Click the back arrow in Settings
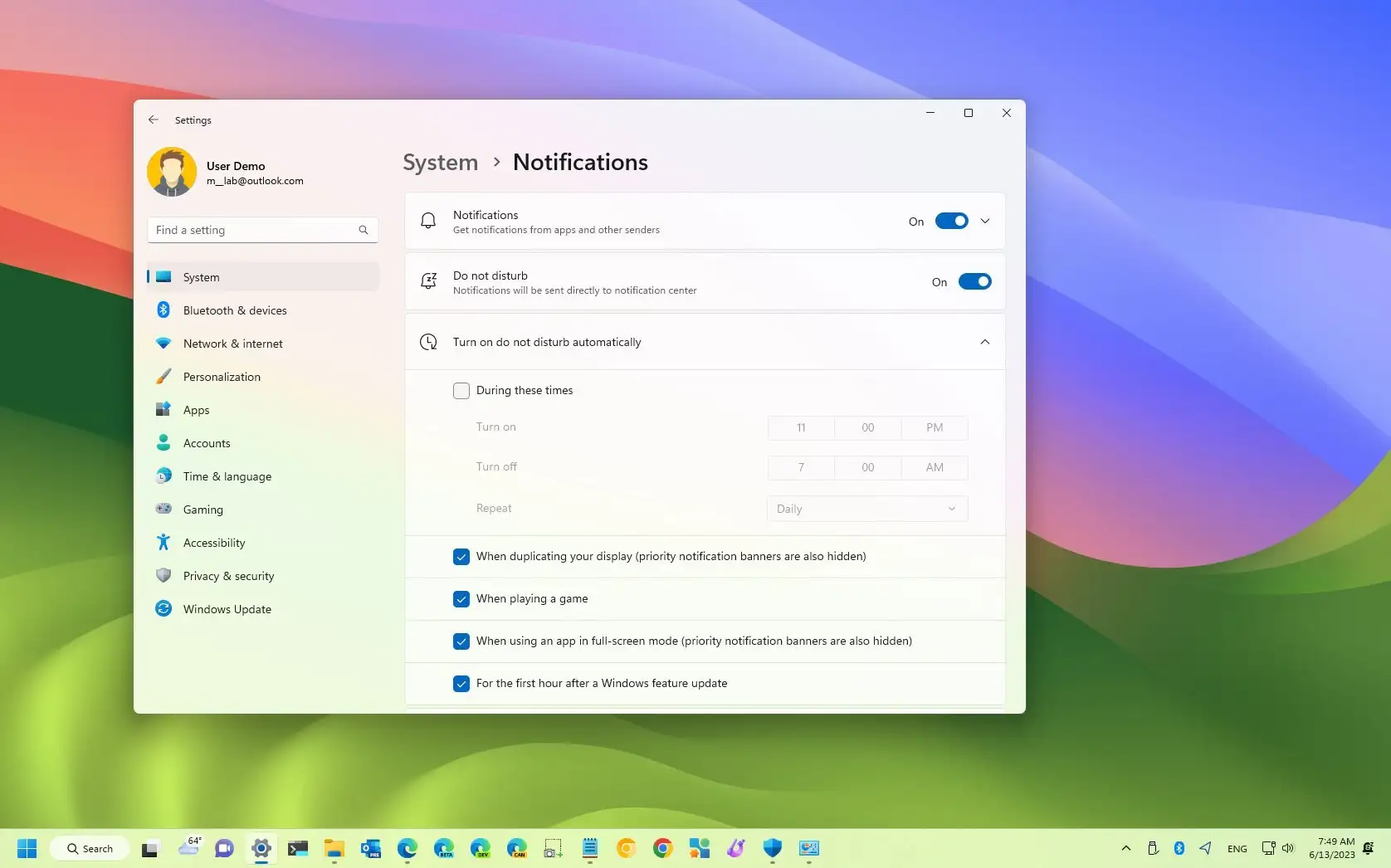 pos(154,119)
